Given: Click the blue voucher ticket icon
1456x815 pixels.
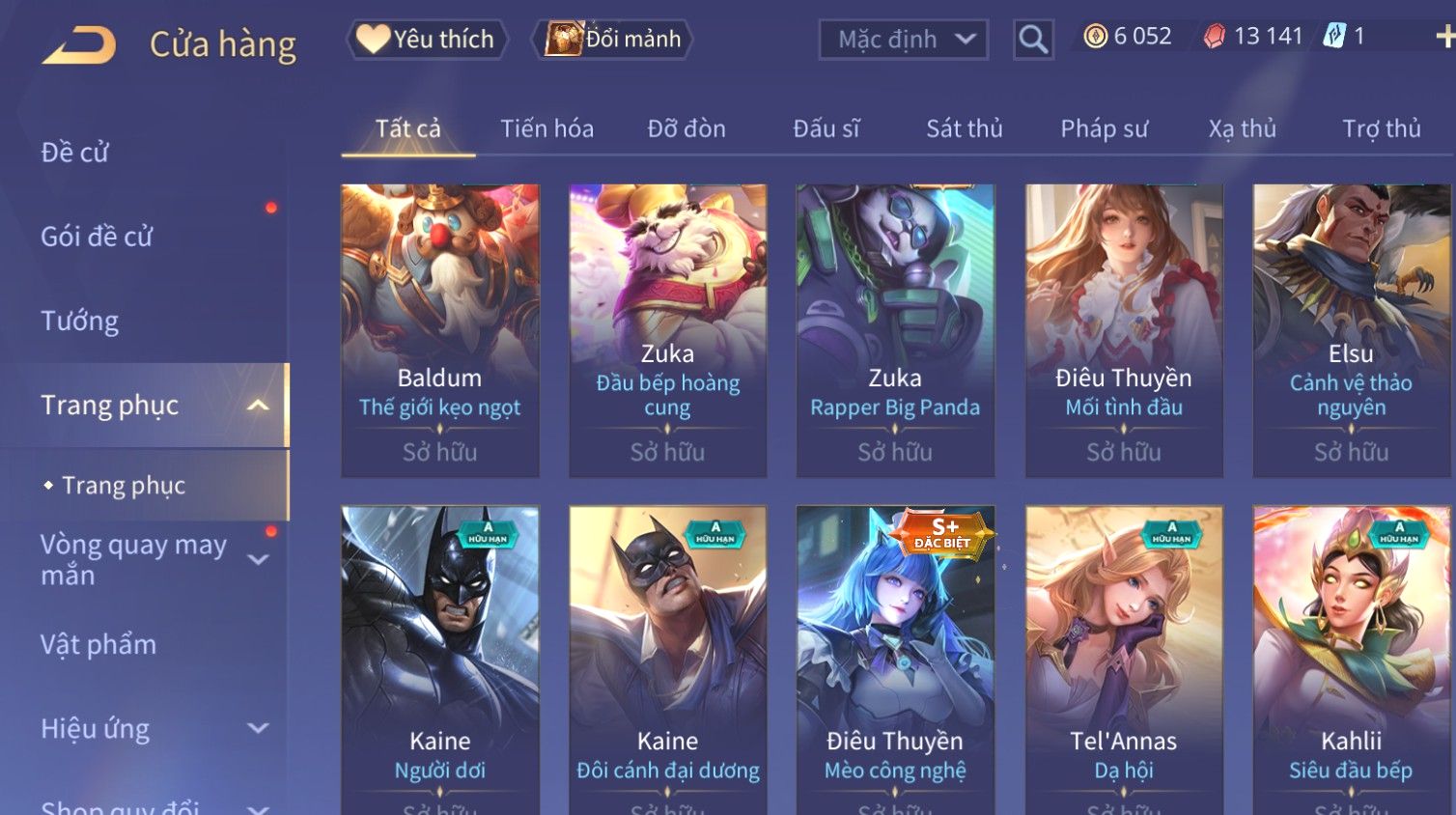Looking at the screenshot, I should point(1334,36).
